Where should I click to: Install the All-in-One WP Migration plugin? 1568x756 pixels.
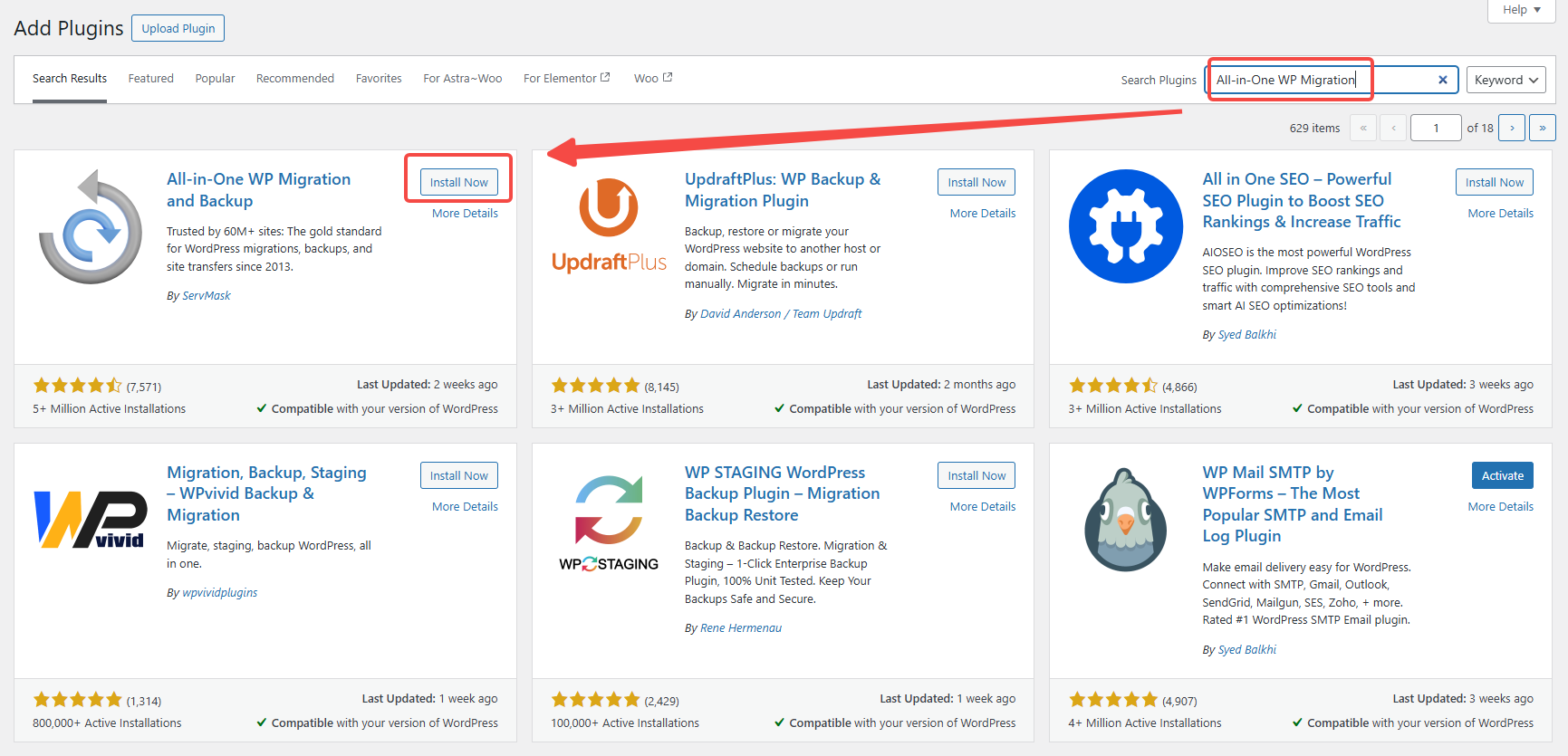point(458,182)
